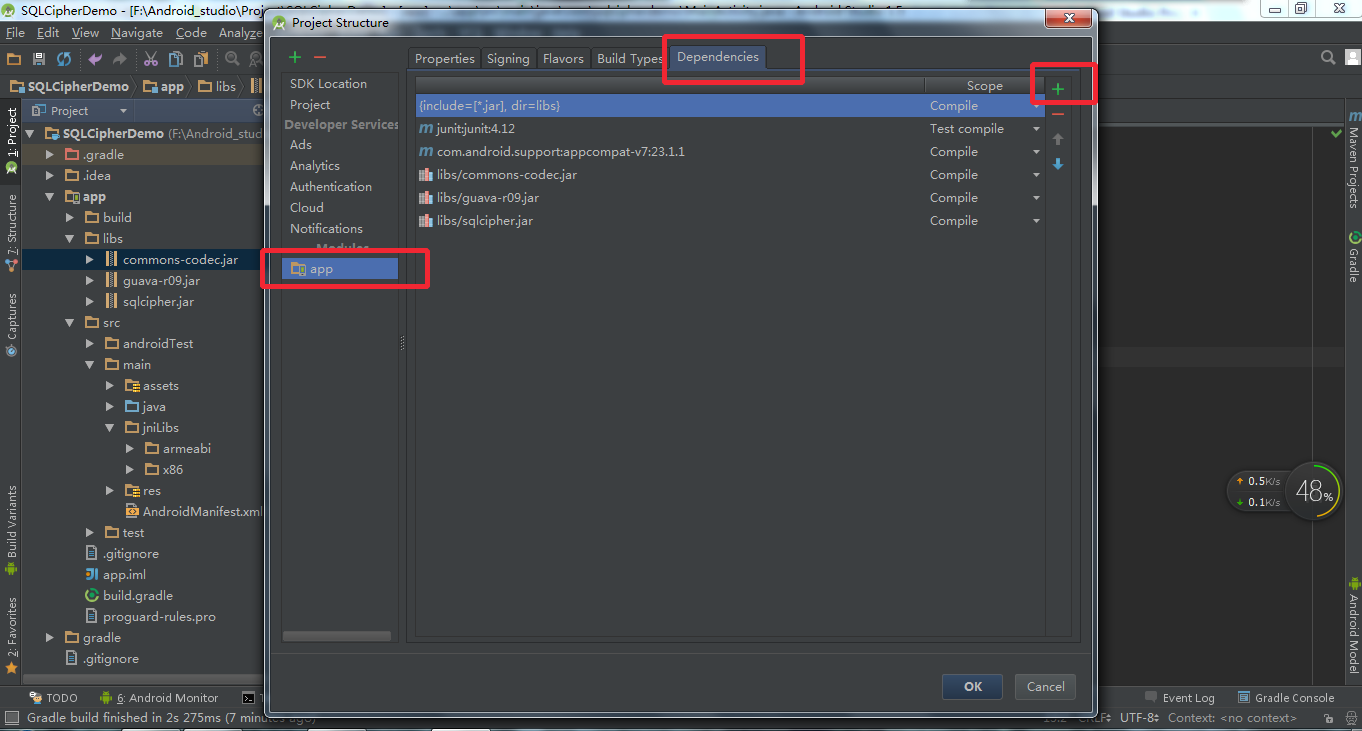Open the Navigate menu

(x=137, y=33)
